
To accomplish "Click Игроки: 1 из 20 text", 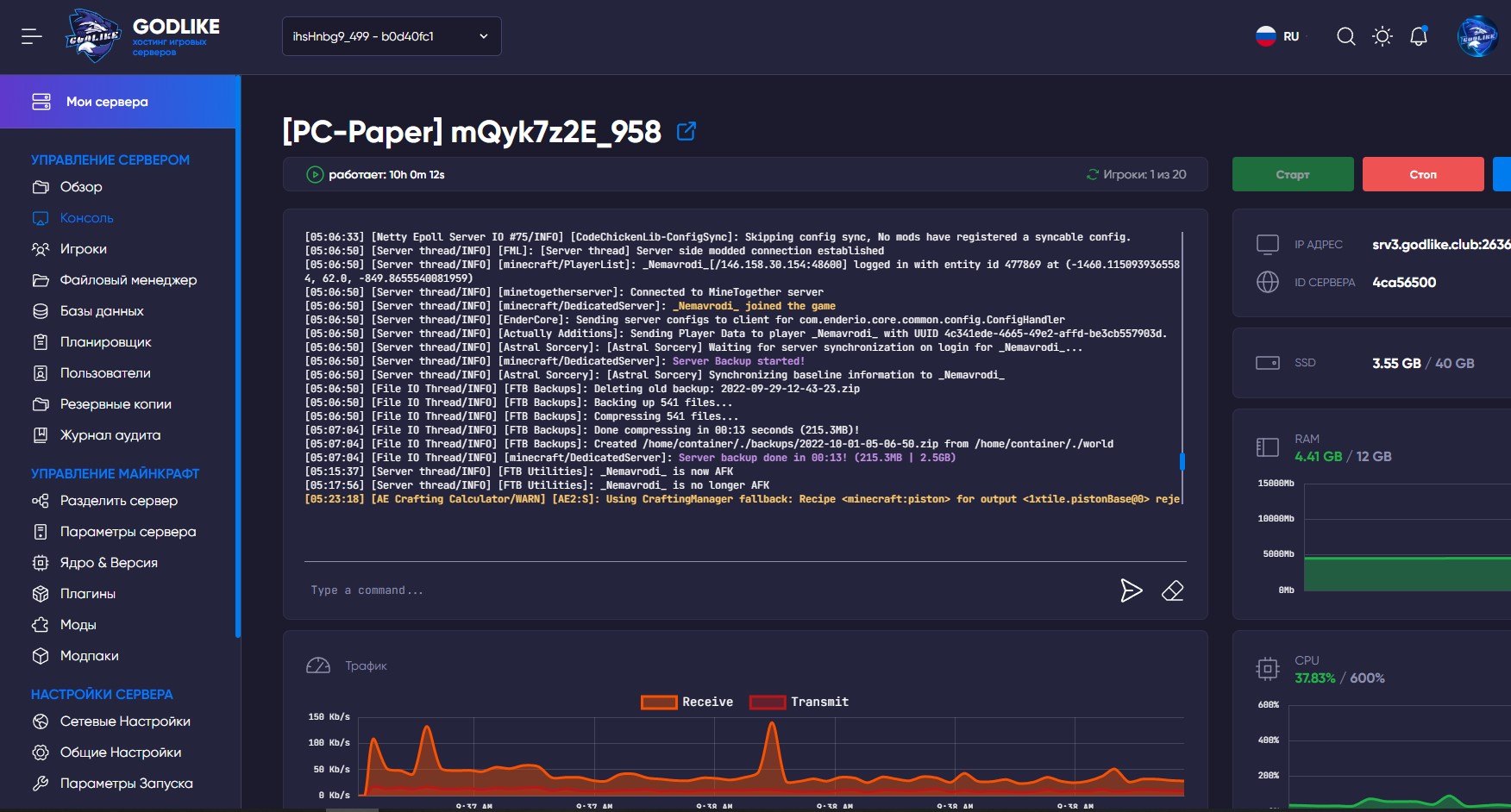I will click(x=1144, y=175).
